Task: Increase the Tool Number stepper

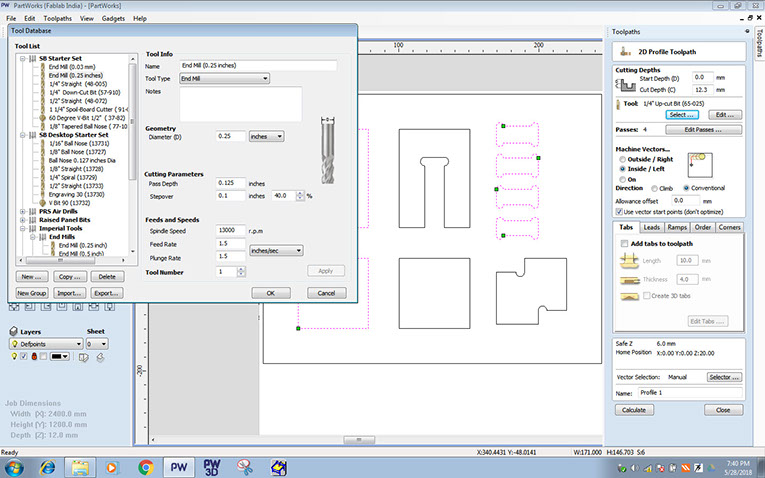Action: (x=241, y=269)
